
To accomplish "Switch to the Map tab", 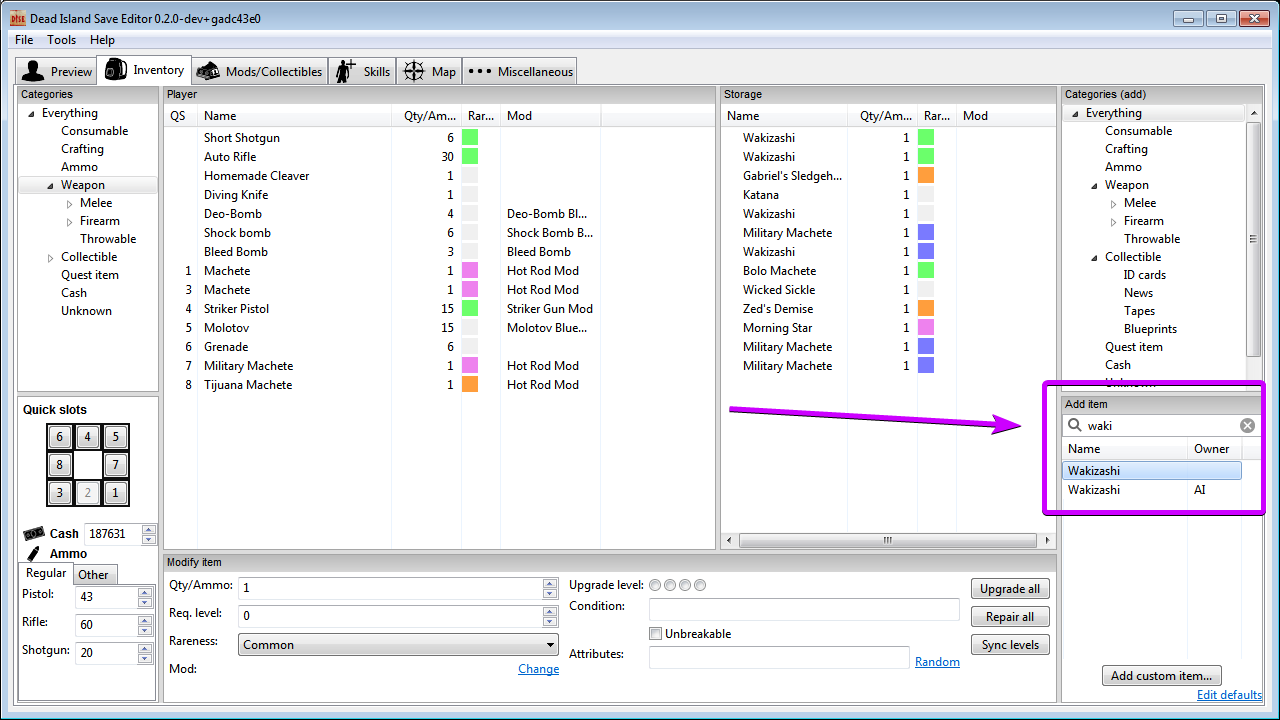I will click(x=429, y=71).
